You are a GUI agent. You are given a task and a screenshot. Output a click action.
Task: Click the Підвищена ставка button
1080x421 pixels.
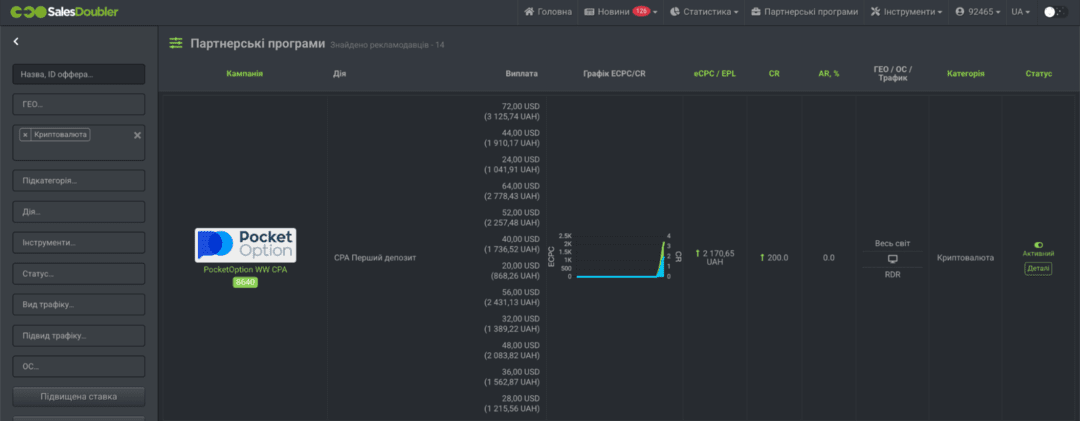click(79, 397)
